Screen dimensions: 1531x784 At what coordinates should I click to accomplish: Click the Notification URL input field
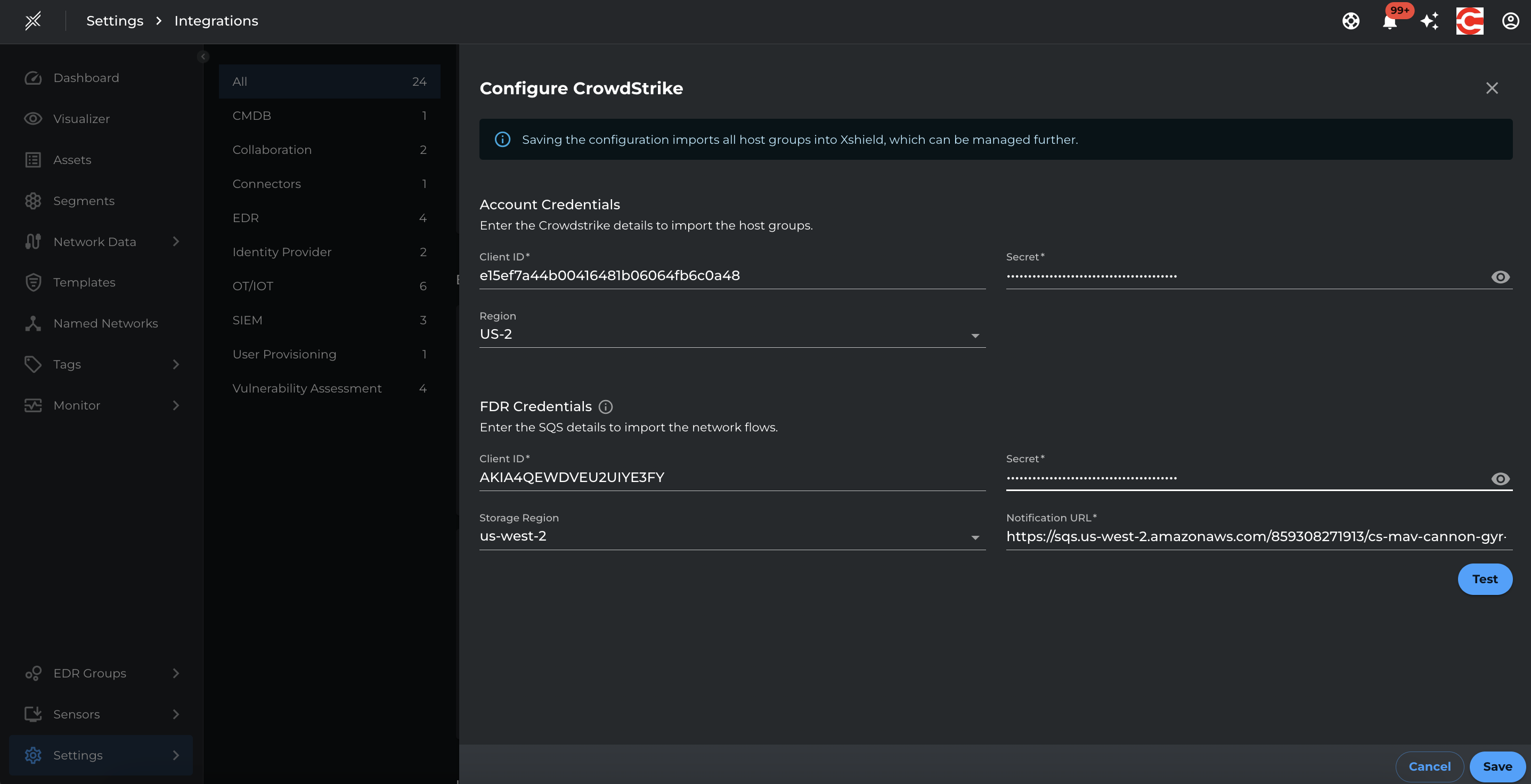(1255, 536)
